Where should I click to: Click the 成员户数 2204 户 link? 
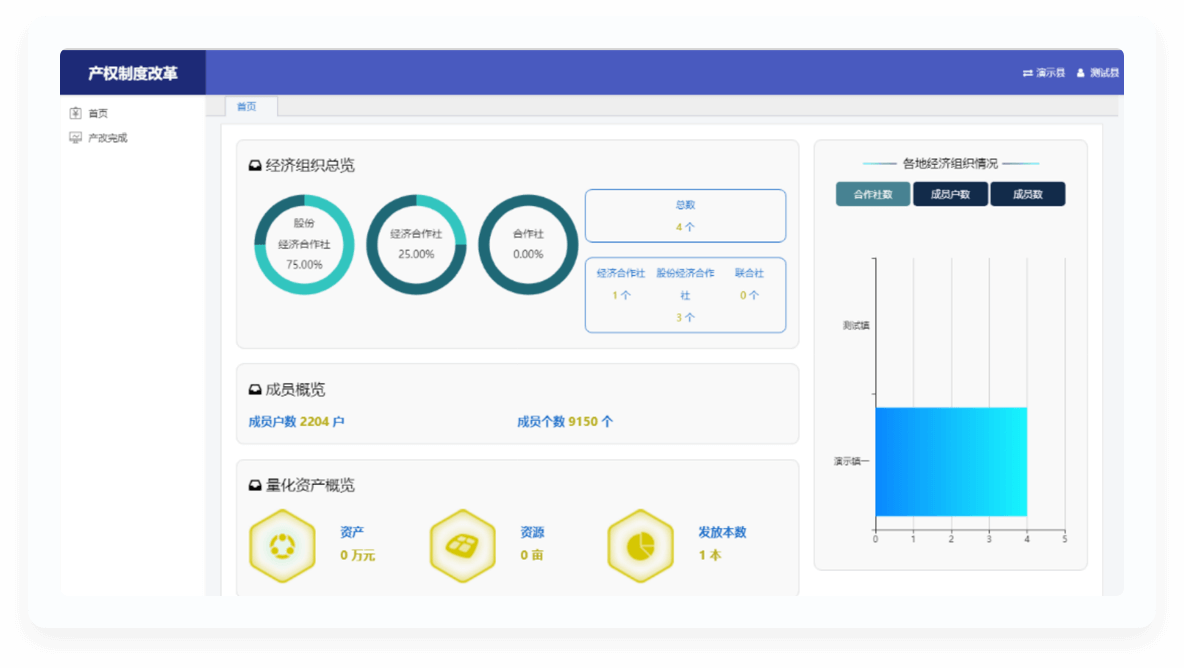[296, 422]
